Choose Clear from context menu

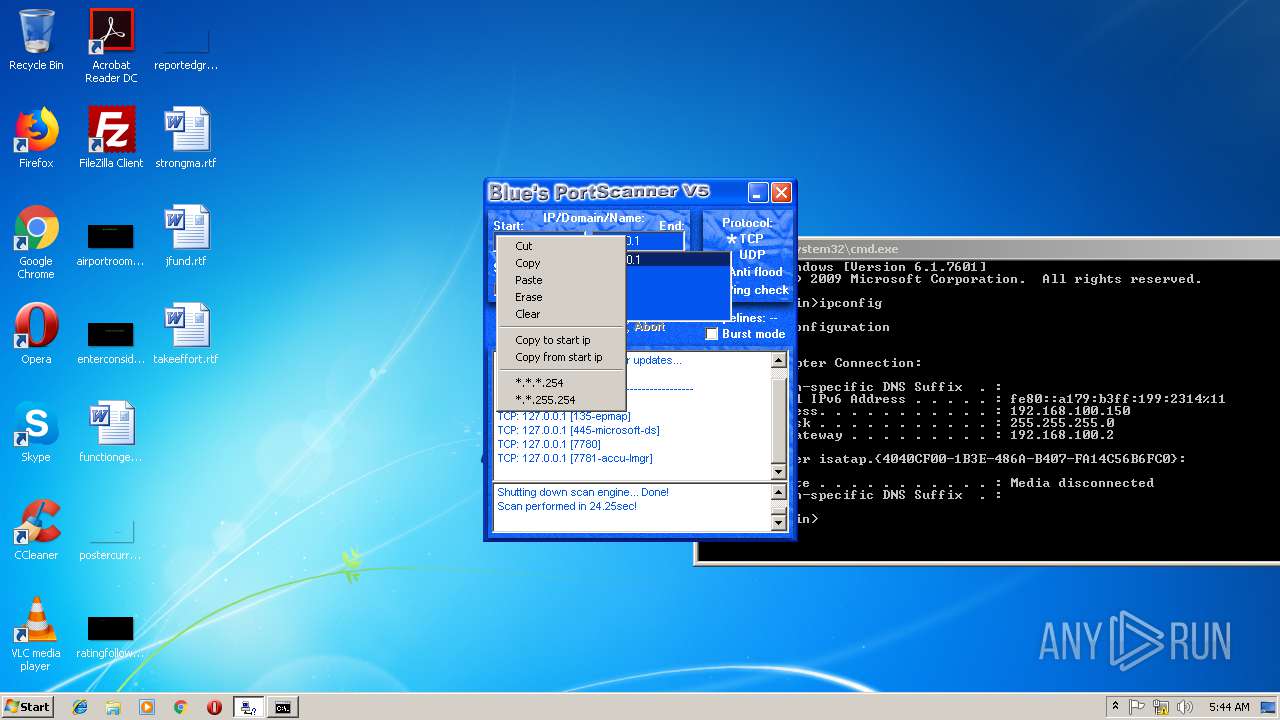pos(561,314)
